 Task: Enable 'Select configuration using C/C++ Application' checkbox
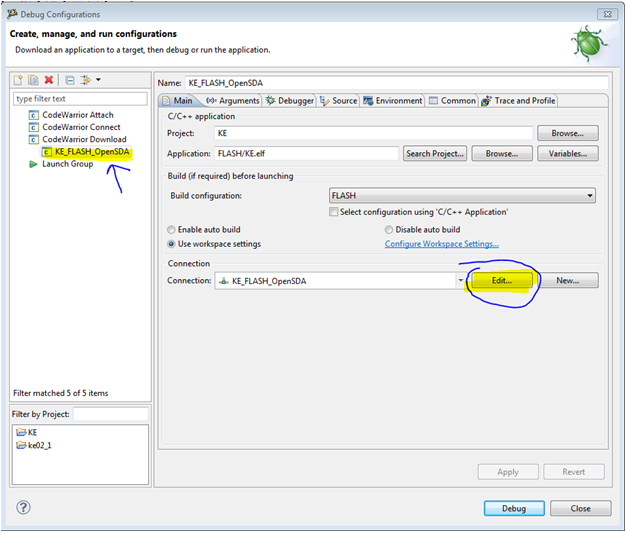pyautogui.click(x=333, y=212)
